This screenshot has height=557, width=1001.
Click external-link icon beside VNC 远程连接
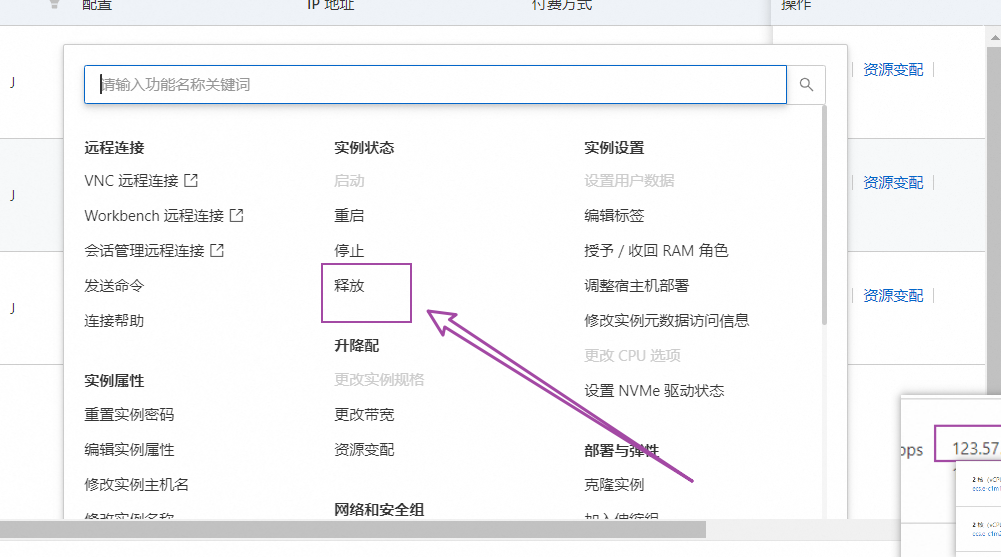click(191, 181)
